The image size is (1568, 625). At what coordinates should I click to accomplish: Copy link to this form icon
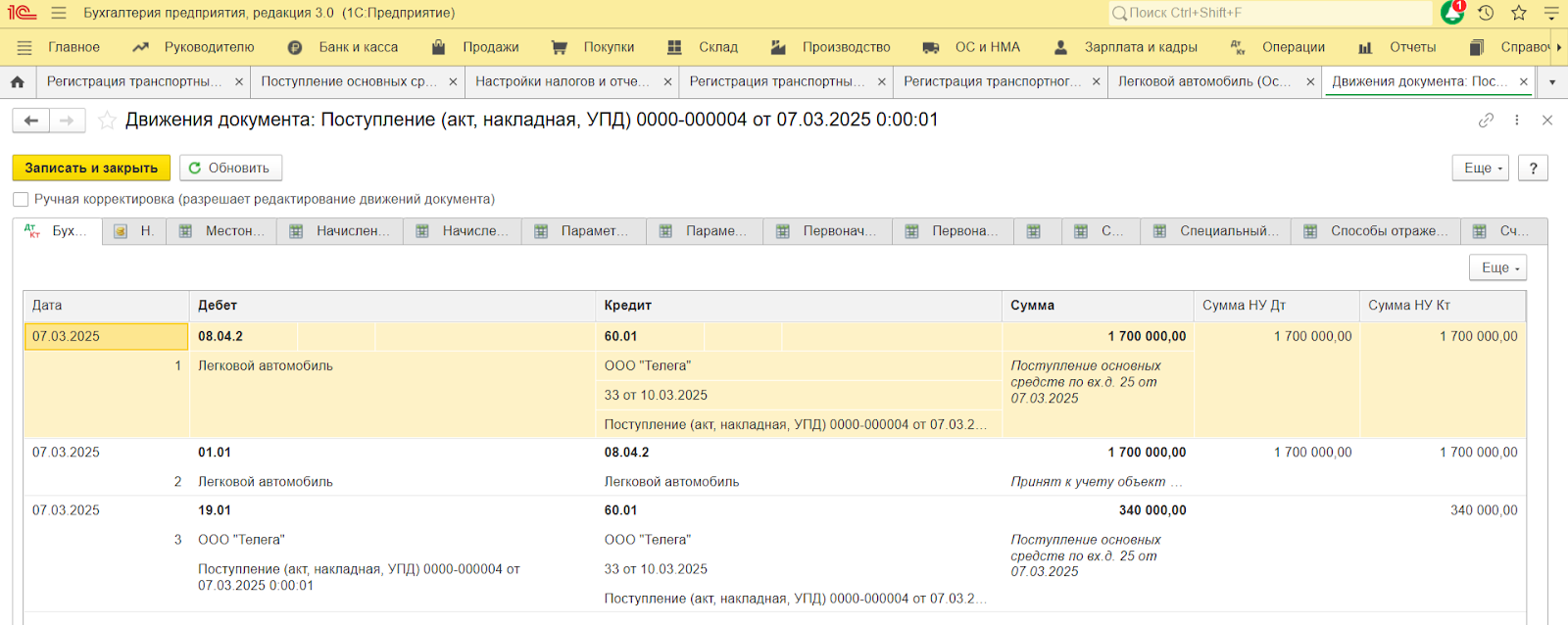1486,120
